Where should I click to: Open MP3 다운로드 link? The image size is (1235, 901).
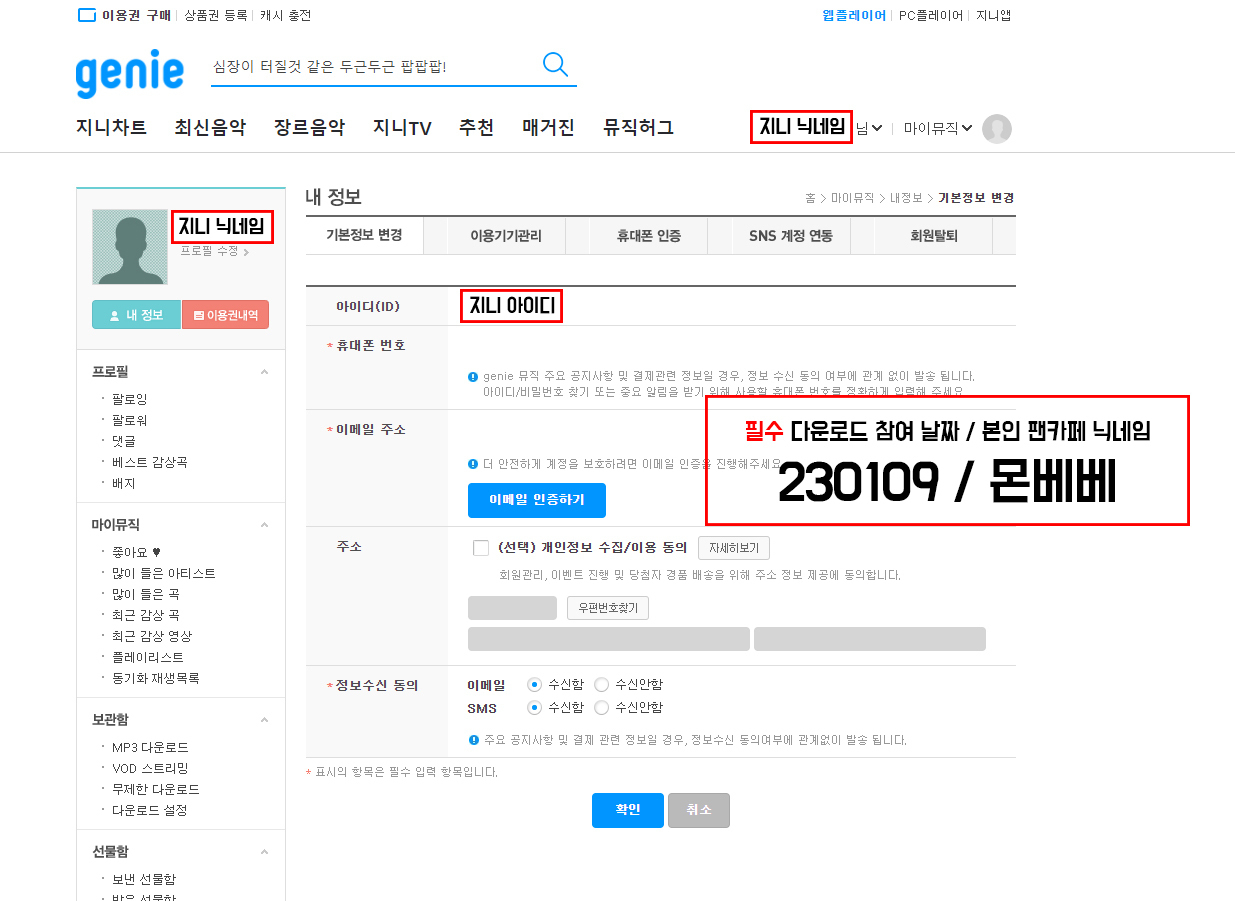[150, 747]
